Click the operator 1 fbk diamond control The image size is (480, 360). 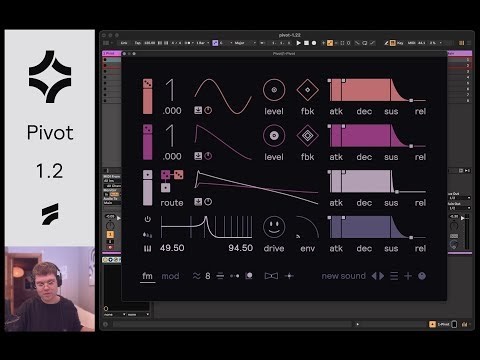pyautogui.click(x=307, y=90)
